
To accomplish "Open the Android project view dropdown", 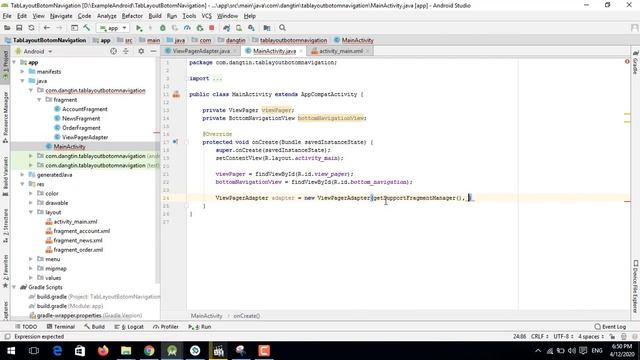I will click(34, 51).
